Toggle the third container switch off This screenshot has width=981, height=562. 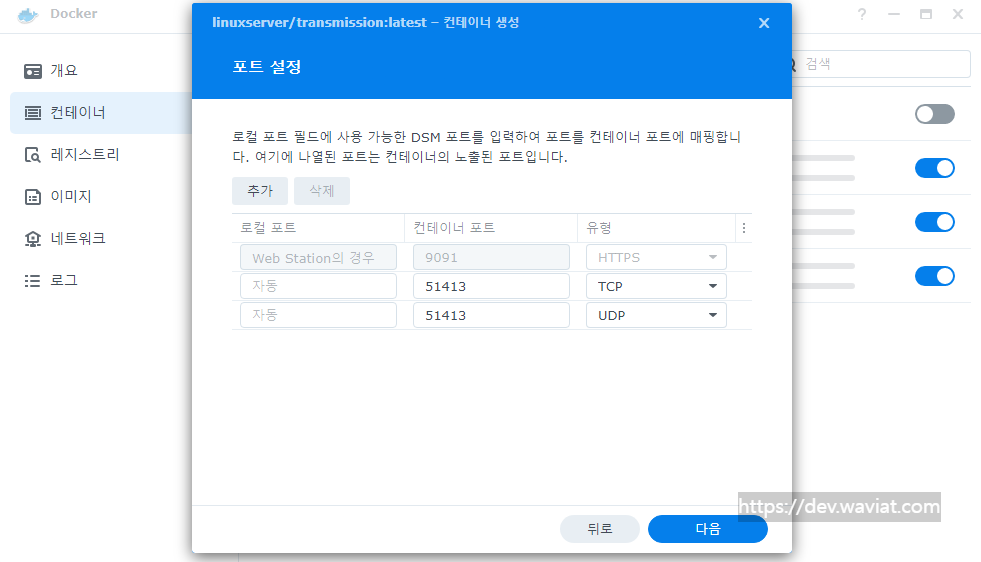tap(935, 222)
